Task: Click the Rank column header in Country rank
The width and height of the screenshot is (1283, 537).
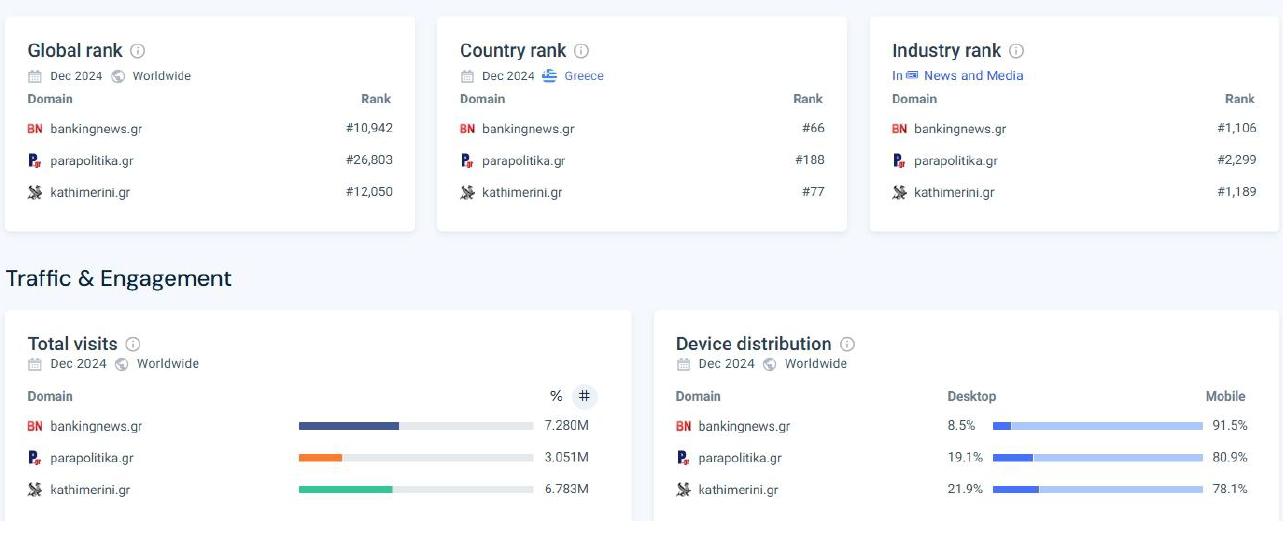Action: tap(808, 99)
